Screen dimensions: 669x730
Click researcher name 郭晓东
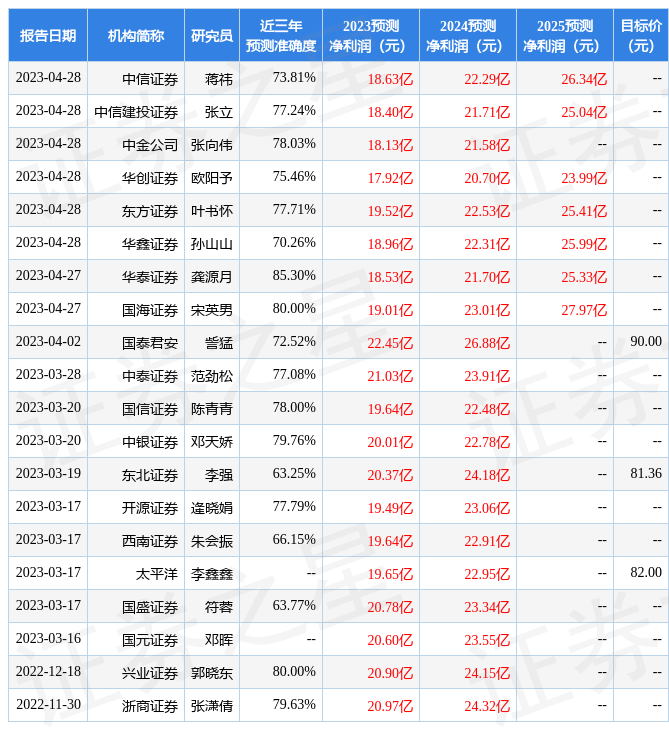tap(212, 673)
